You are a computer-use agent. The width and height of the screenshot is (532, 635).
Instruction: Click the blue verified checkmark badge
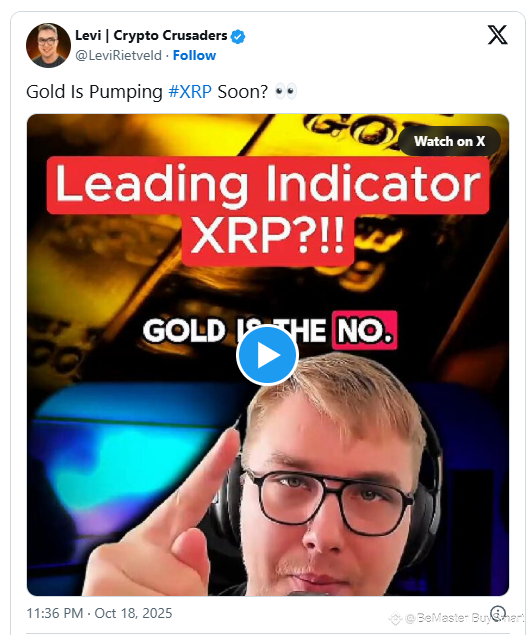pos(238,37)
